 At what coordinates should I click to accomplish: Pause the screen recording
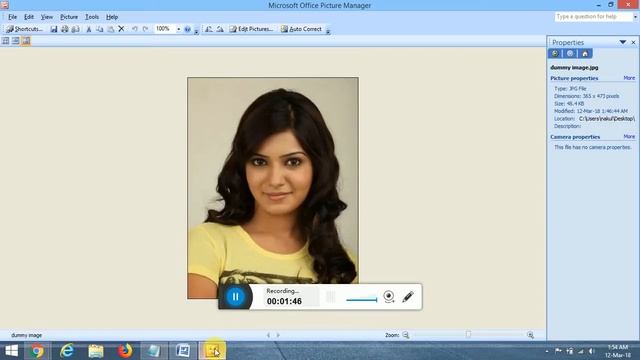[236, 297]
